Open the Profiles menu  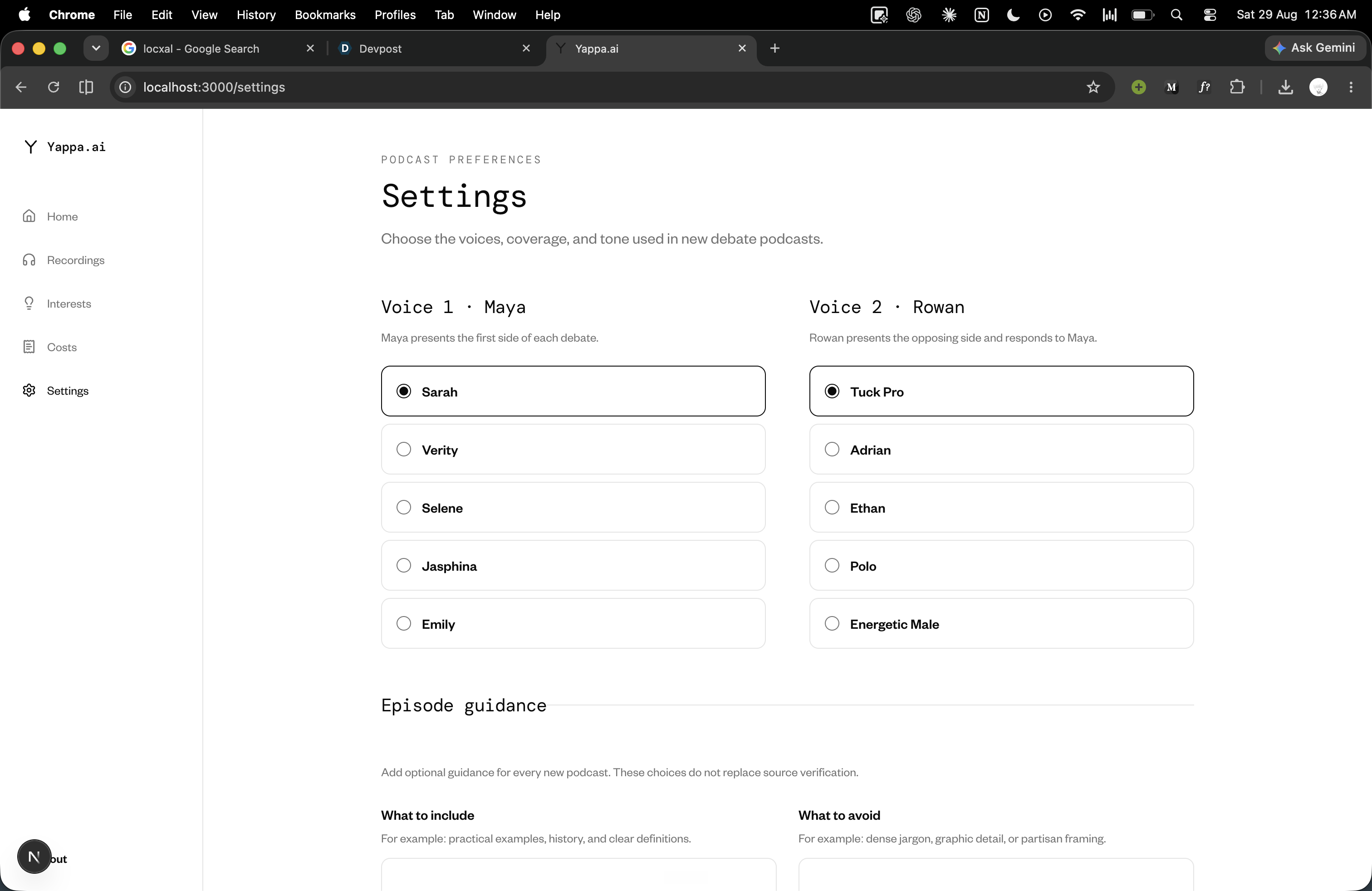click(x=395, y=15)
